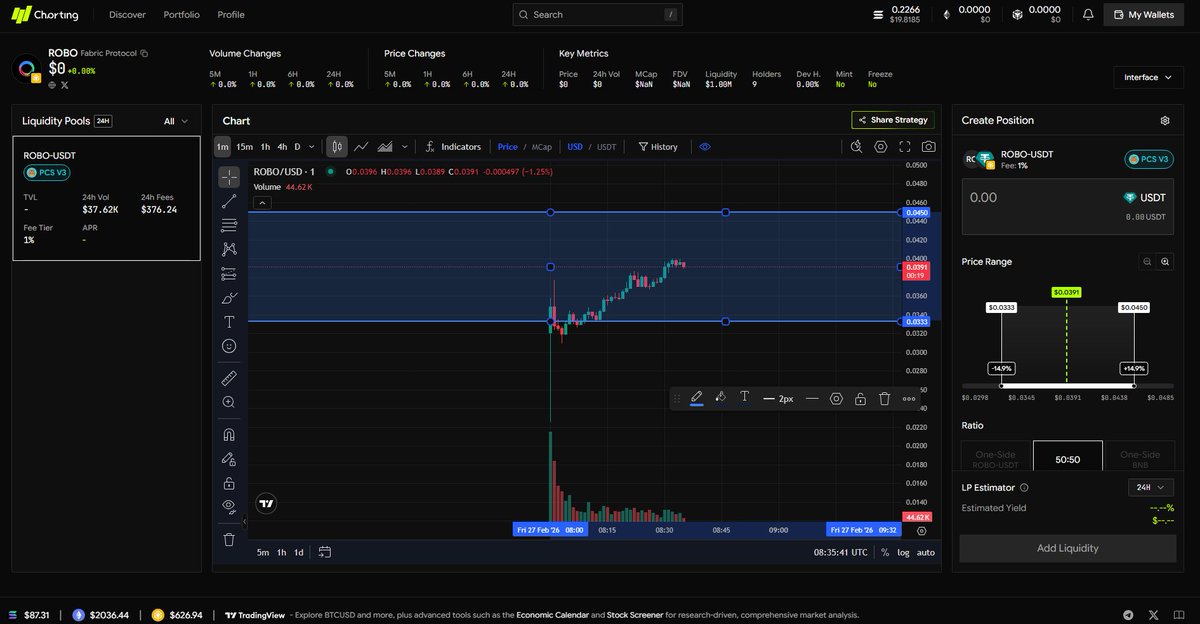The height and width of the screenshot is (624, 1200).
Task: Switch to area chart style
Action: pos(385,147)
